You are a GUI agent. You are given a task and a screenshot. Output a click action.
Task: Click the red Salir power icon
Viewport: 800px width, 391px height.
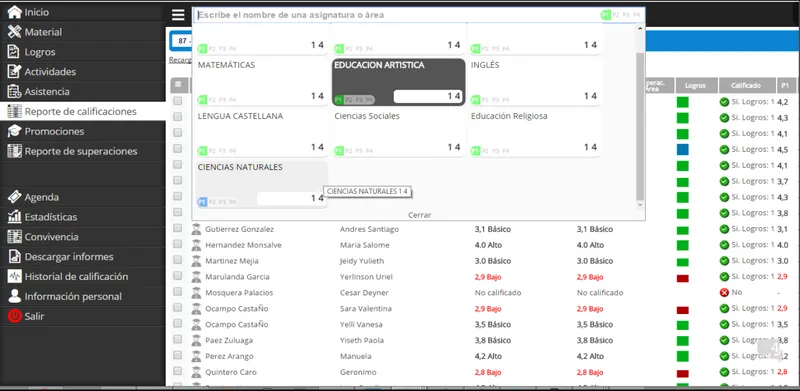click(15, 316)
